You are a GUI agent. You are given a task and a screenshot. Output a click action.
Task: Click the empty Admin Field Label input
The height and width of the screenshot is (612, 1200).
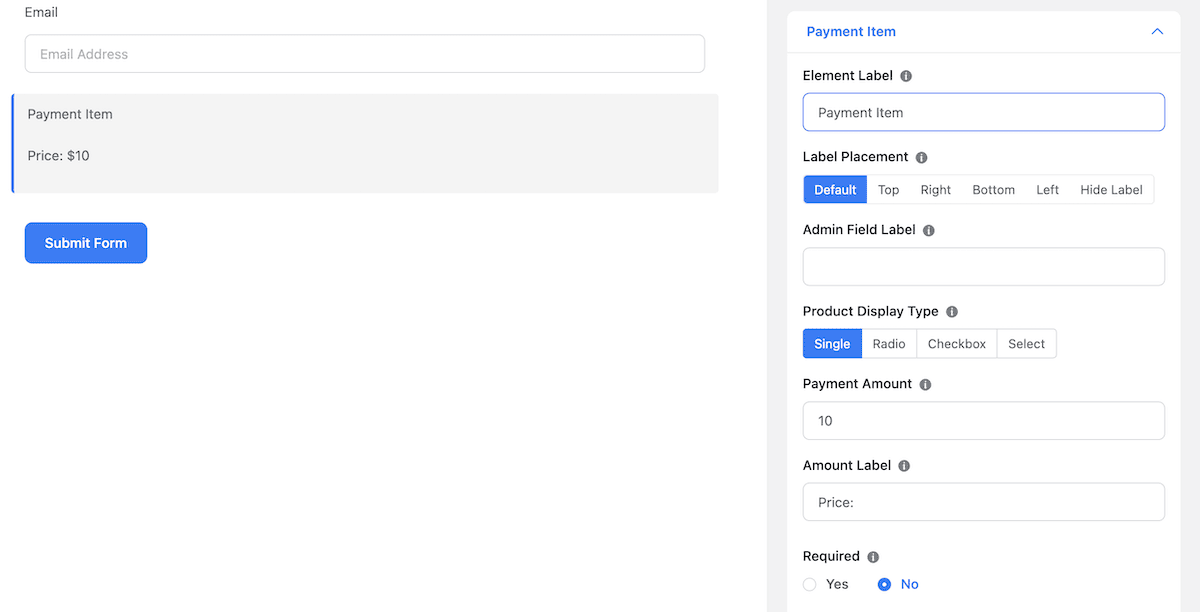coord(984,267)
